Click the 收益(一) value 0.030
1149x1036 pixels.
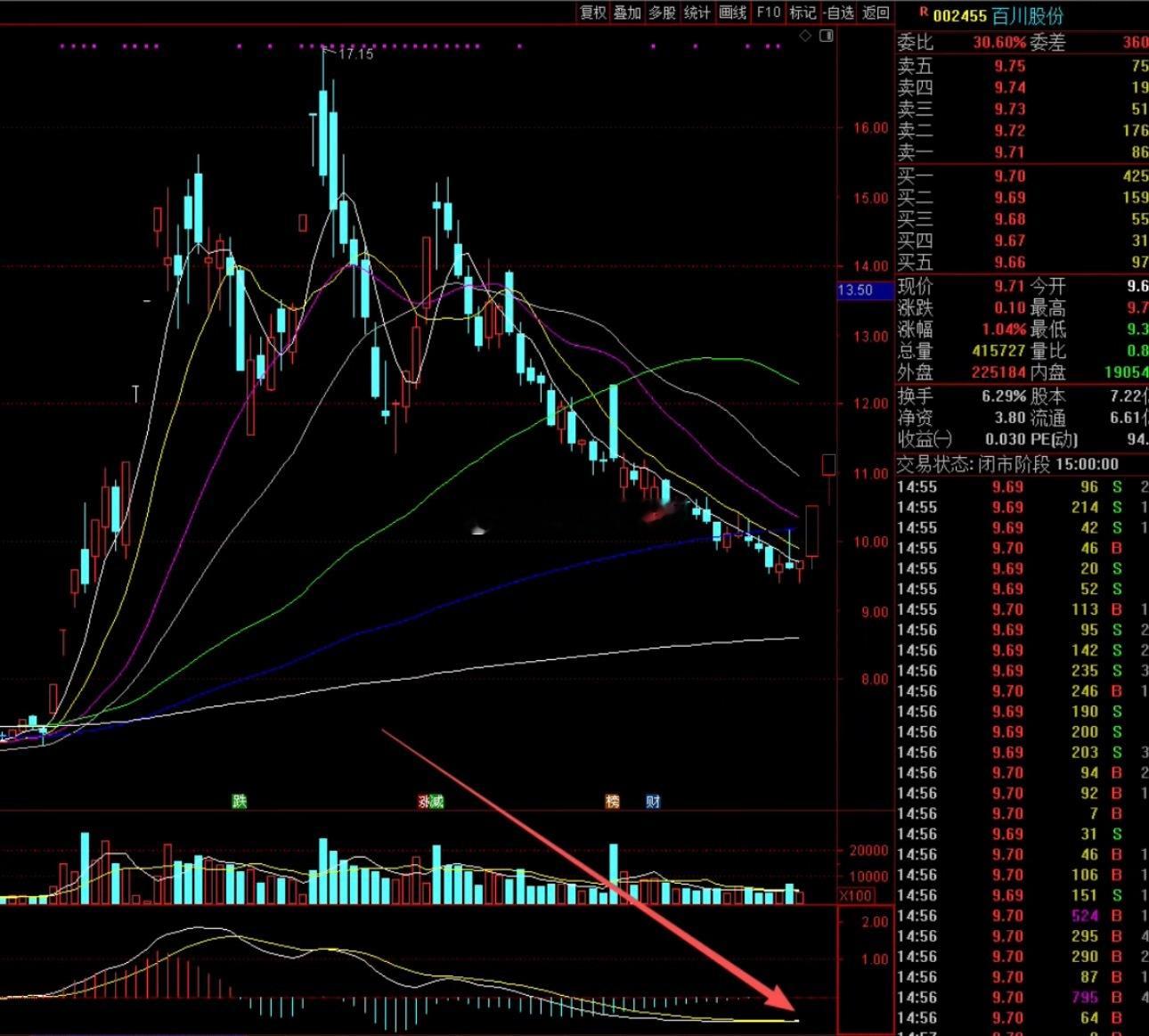1006,439
